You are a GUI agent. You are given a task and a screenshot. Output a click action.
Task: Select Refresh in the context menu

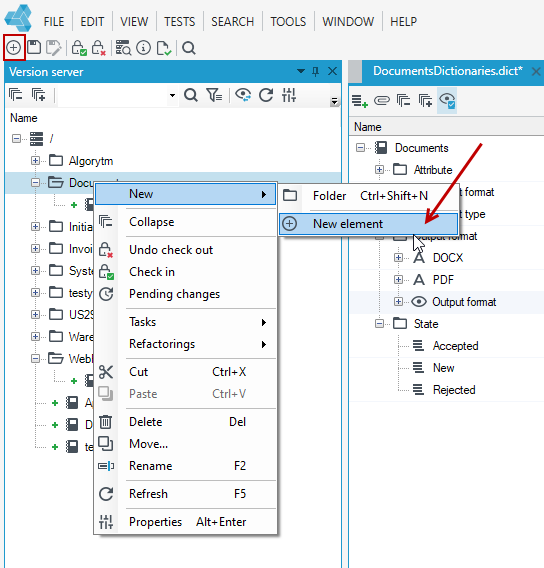[185, 494]
